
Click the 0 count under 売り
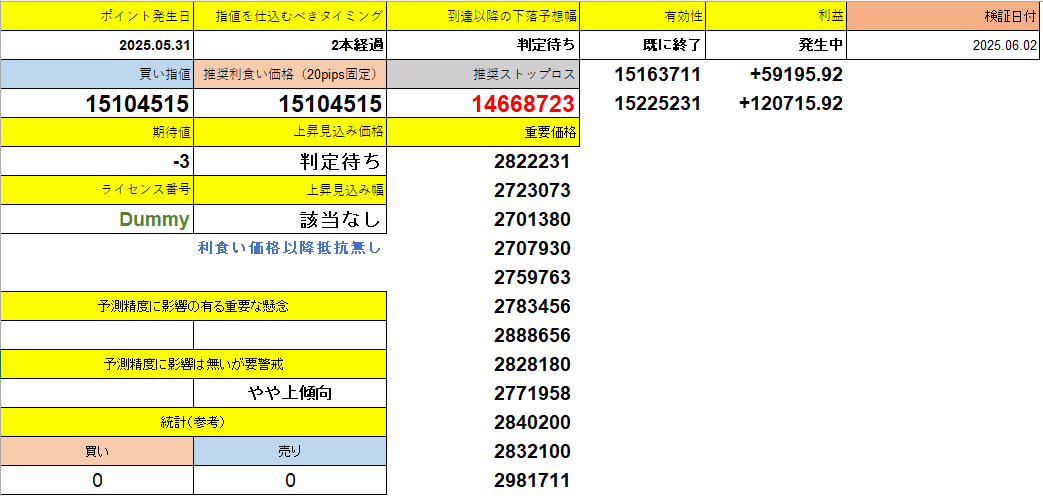(x=290, y=480)
